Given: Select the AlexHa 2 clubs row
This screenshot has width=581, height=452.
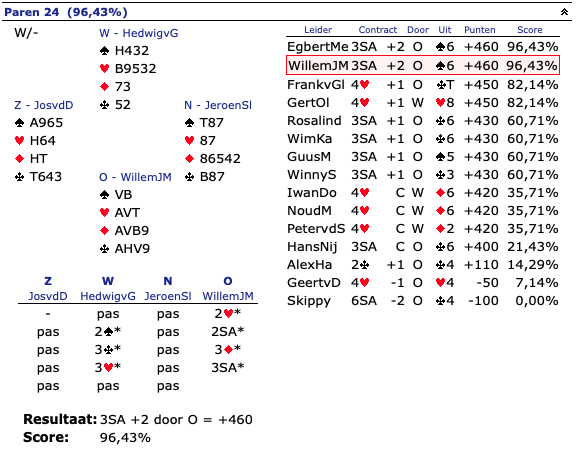Looking at the screenshot, I should [x=423, y=265].
